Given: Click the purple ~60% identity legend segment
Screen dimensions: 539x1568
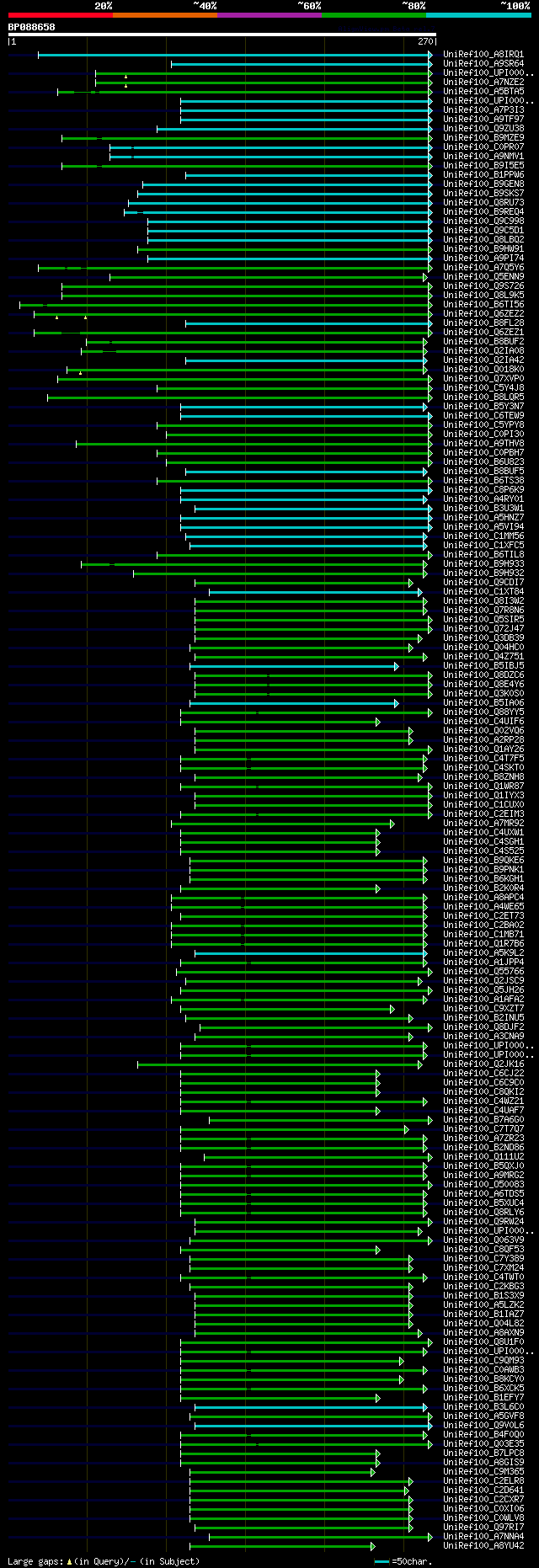Looking at the screenshot, I should (x=269, y=15).
